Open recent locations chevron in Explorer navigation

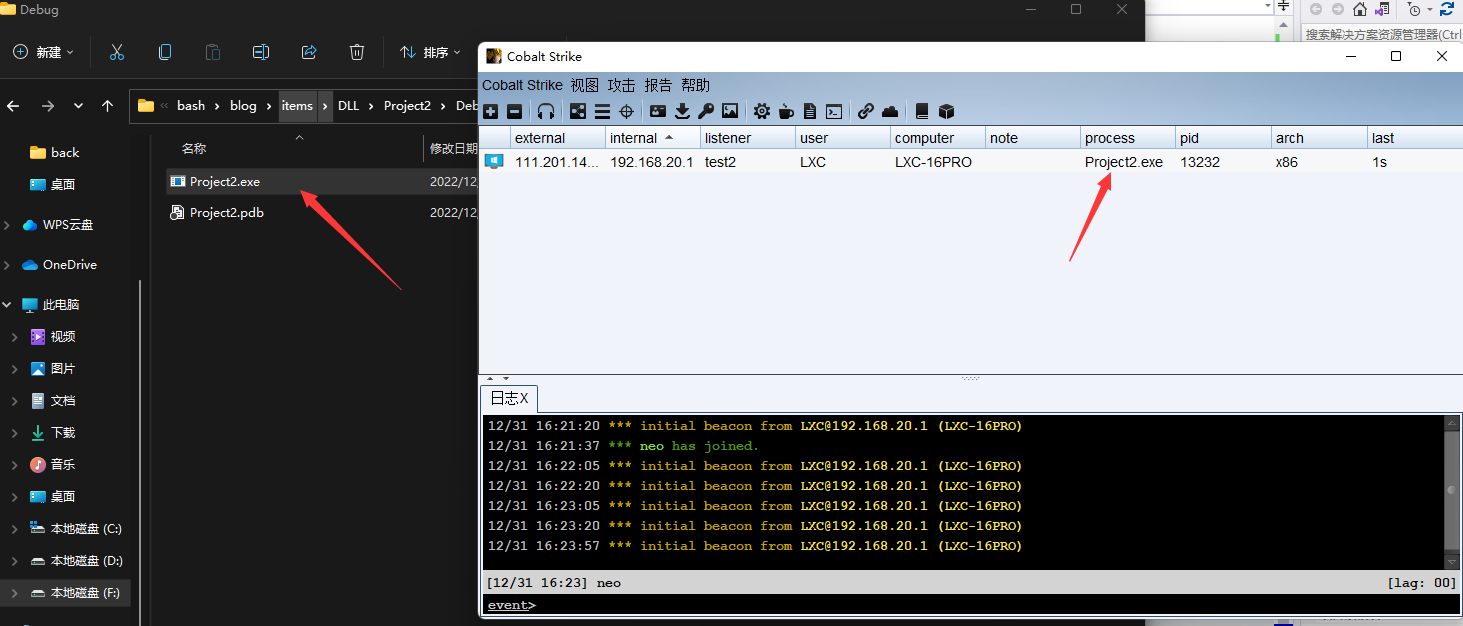pos(78,105)
